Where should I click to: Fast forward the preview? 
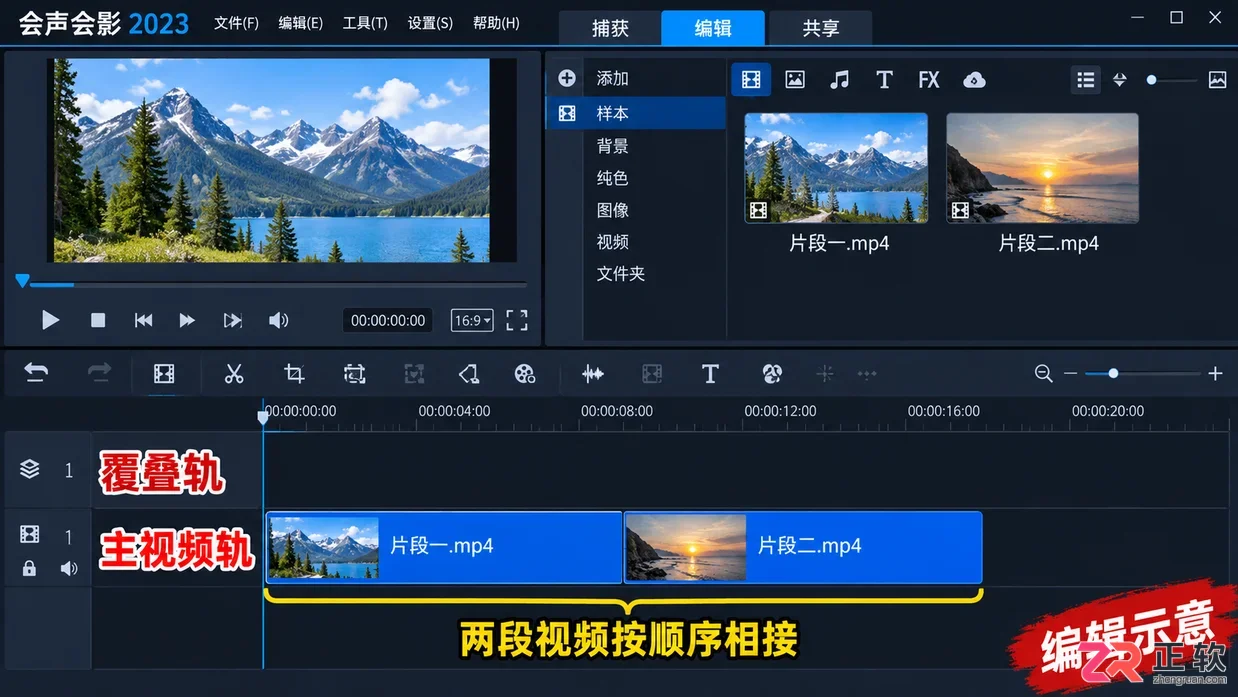(x=187, y=320)
